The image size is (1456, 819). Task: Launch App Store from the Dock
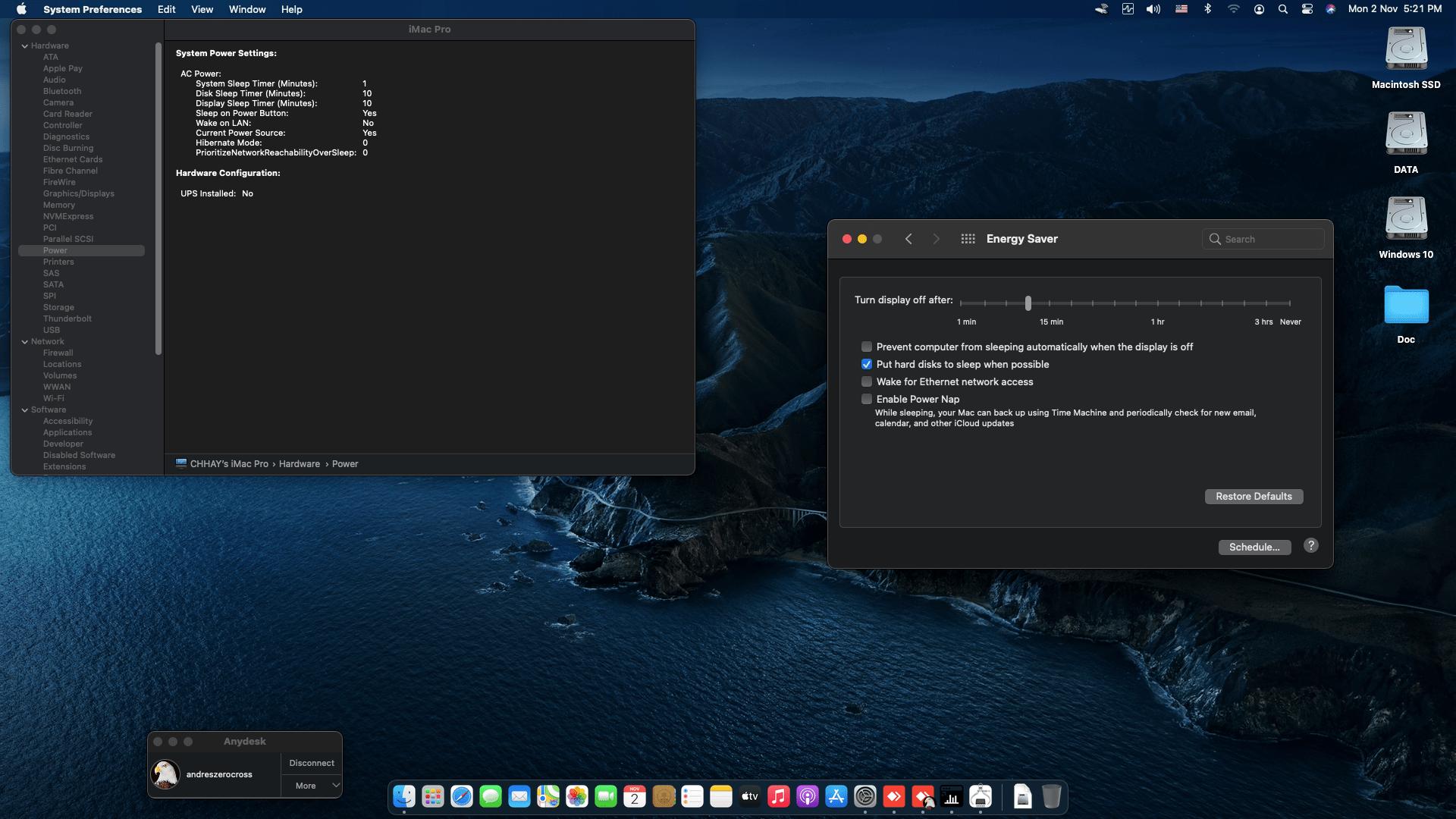click(x=836, y=796)
